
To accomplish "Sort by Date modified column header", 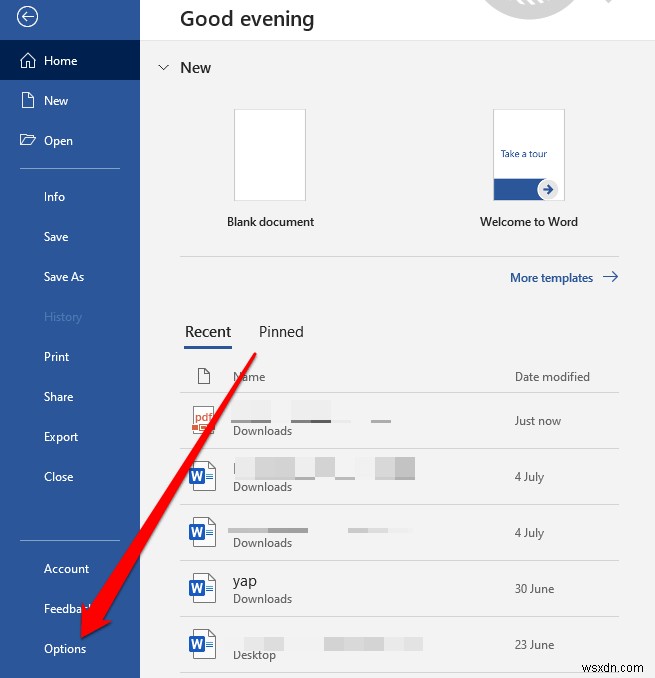I will [x=552, y=377].
